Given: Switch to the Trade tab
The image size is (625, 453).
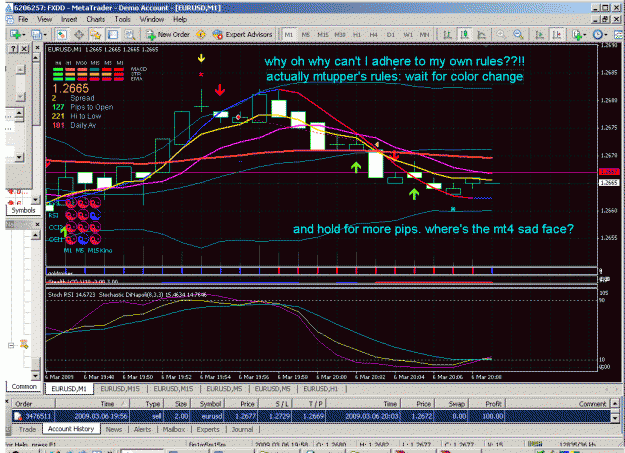Looking at the screenshot, I should [28, 429].
